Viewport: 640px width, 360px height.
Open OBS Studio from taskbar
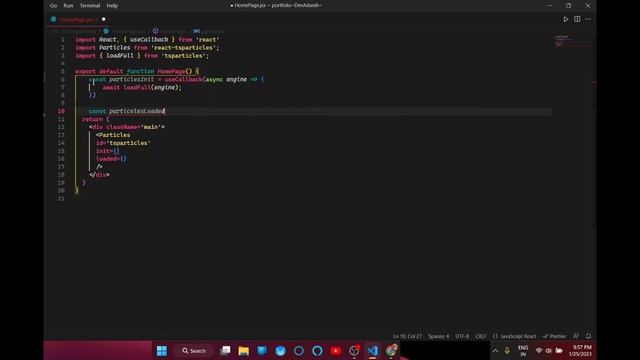tap(354, 351)
